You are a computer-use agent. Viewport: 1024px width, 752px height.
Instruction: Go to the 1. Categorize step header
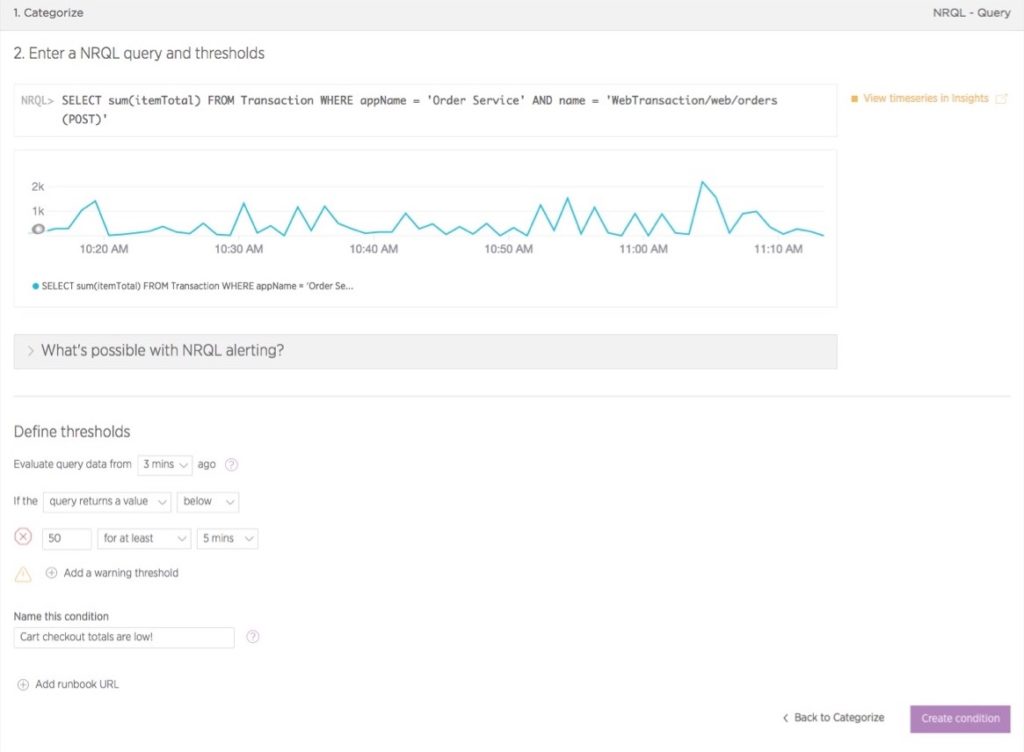tap(48, 12)
